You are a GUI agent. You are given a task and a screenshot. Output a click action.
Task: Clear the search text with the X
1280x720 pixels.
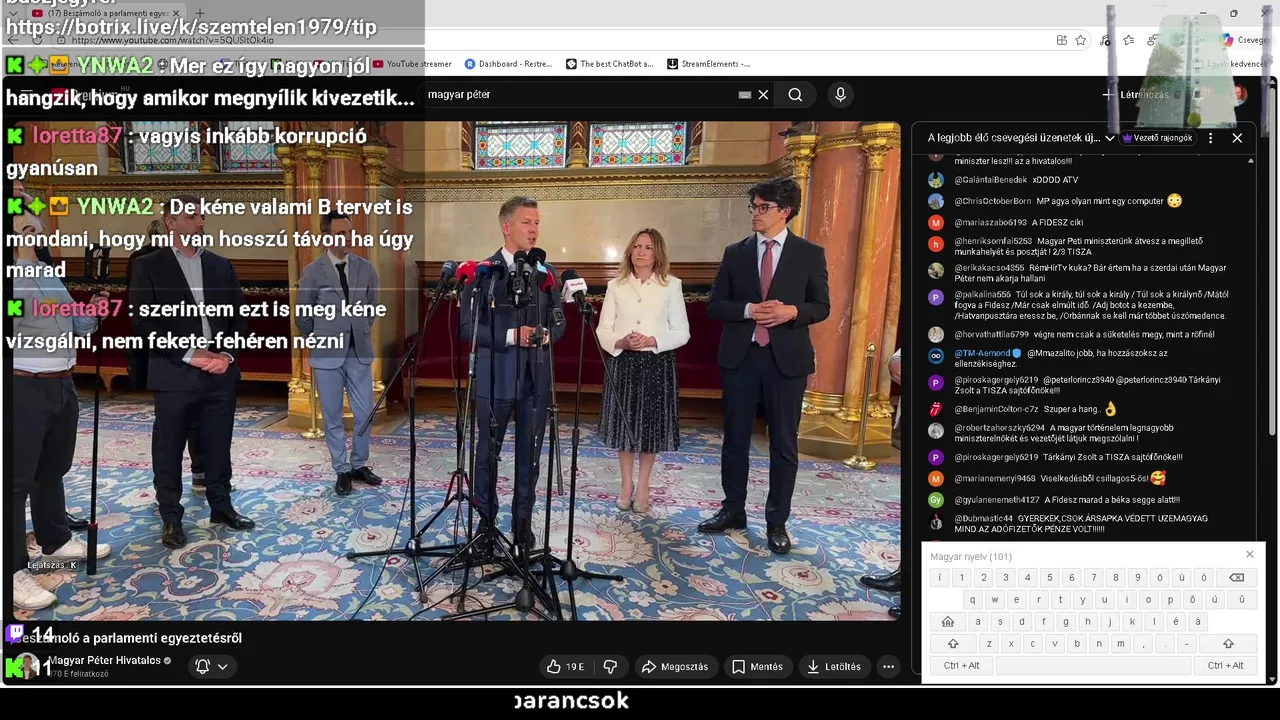coord(763,94)
